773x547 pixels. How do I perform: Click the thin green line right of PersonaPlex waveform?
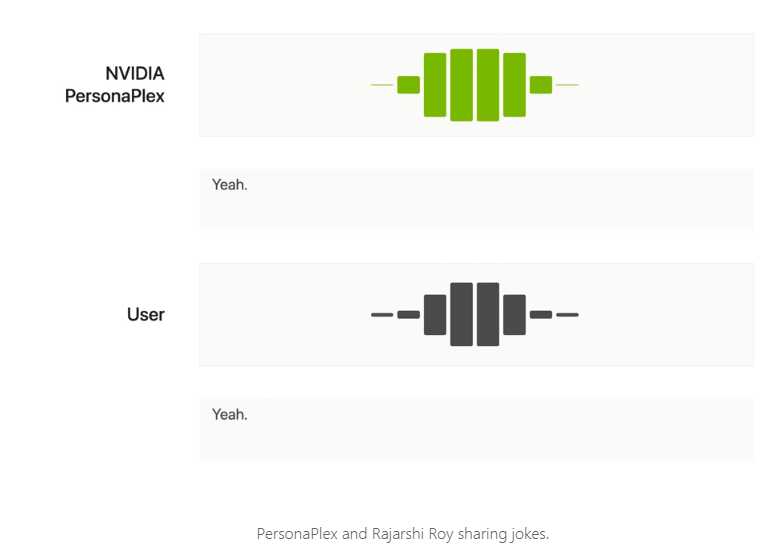[x=567, y=85]
